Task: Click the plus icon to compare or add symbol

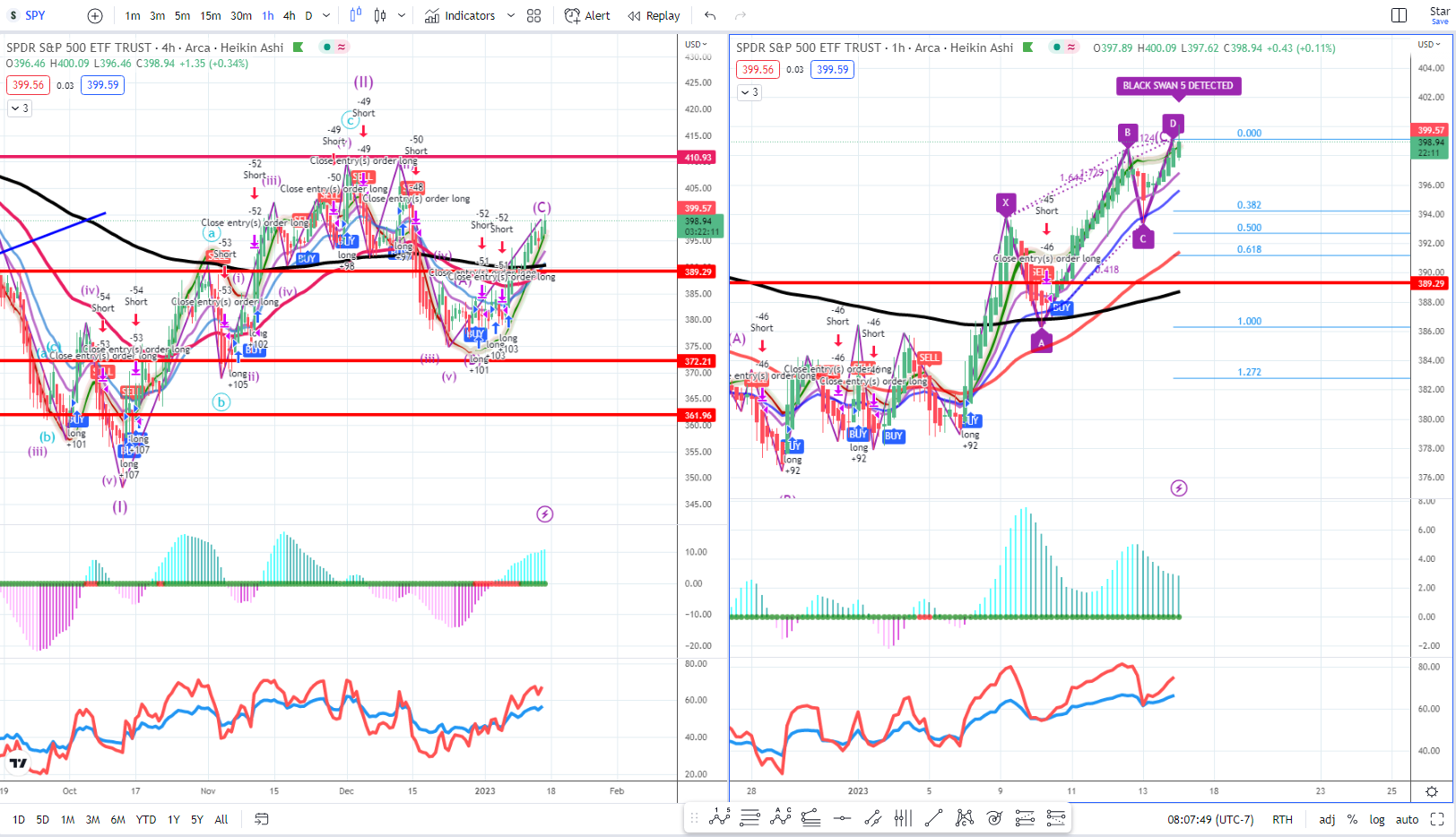Action: pos(95,15)
